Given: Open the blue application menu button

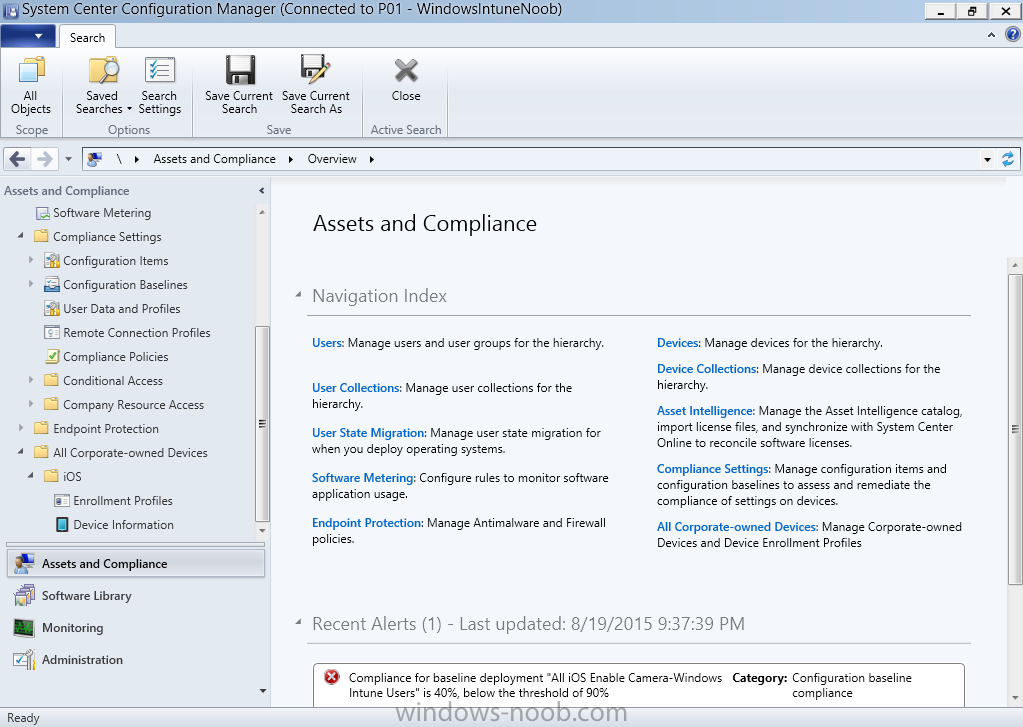Looking at the screenshot, I should 27,36.
